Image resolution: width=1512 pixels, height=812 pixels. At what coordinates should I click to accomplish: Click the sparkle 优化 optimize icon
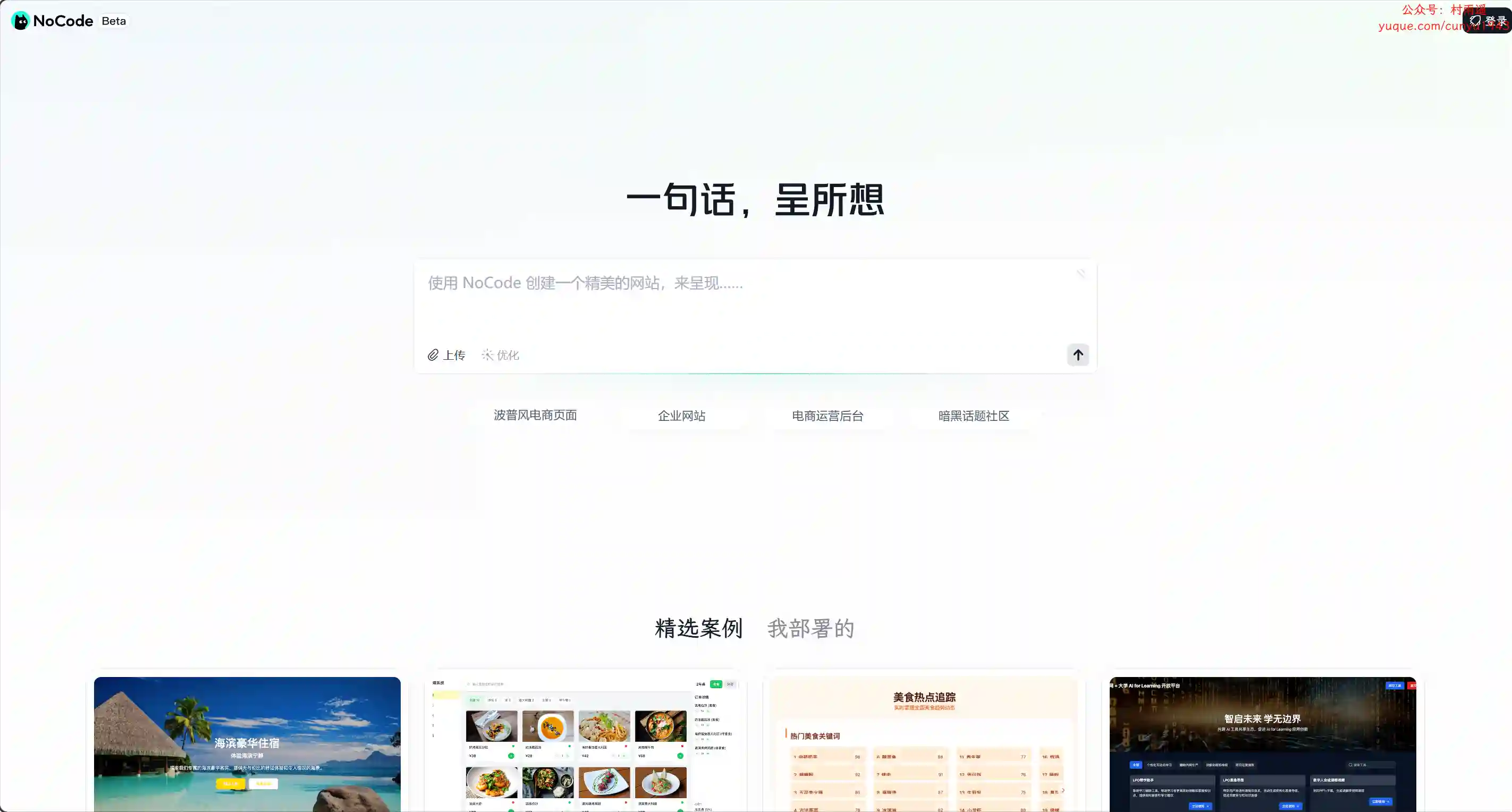pos(487,355)
